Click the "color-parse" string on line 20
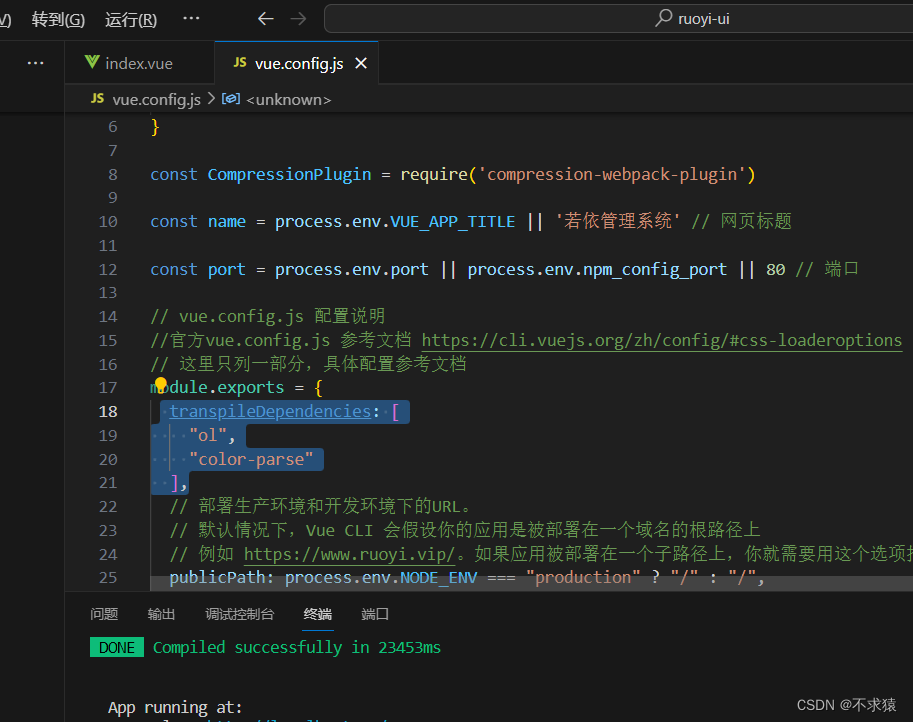This screenshot has height=722, width=913. pyautogui.click(x=251, y=459)
